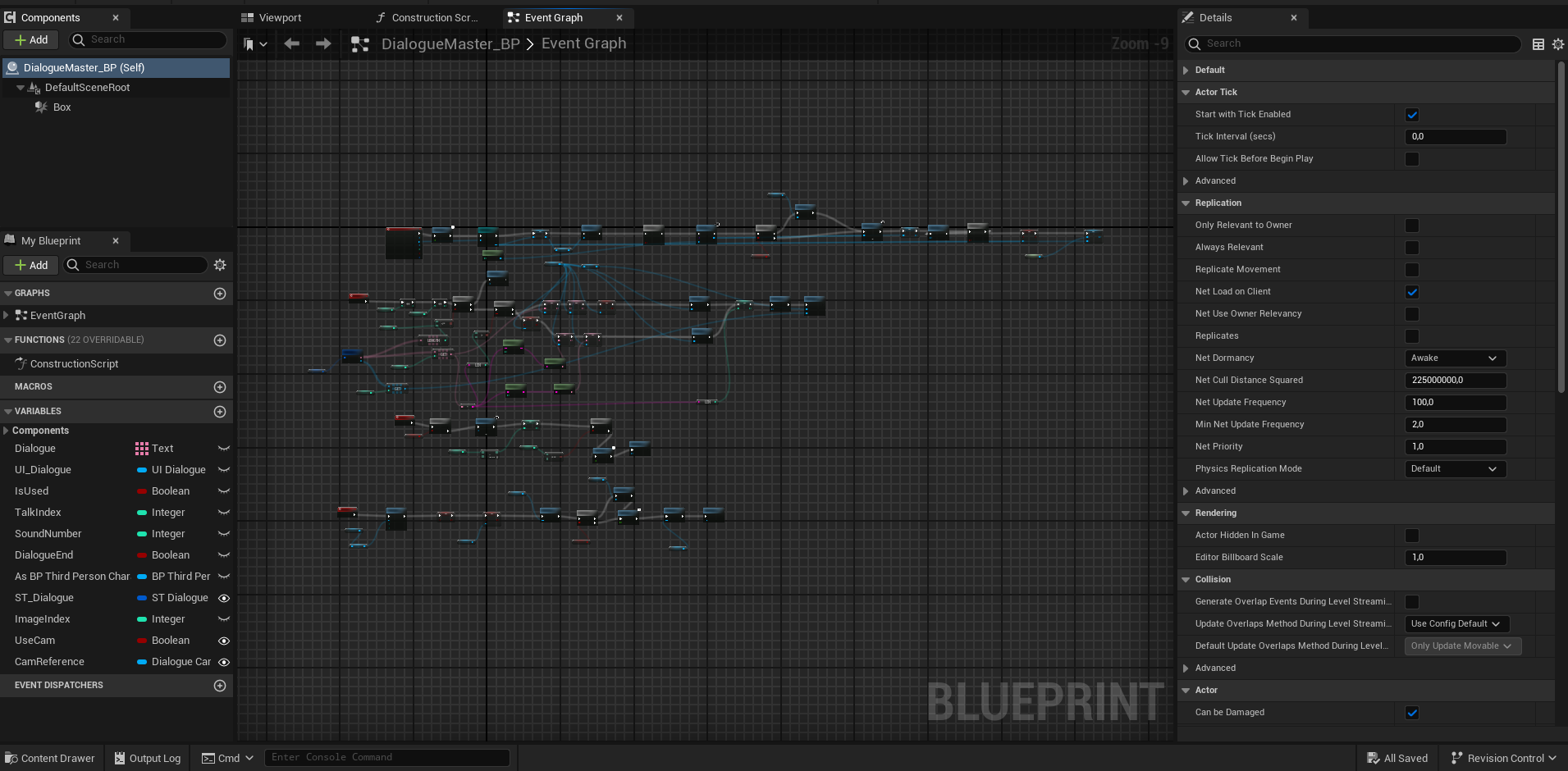
Task: Open My Blueprint settings gear
Action: pyautogui.click(x=220, y=265)
